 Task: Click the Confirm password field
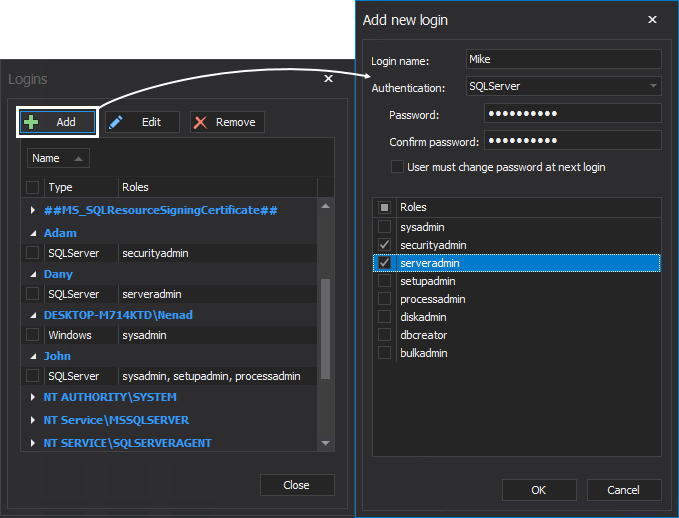[x=572, y=140]
